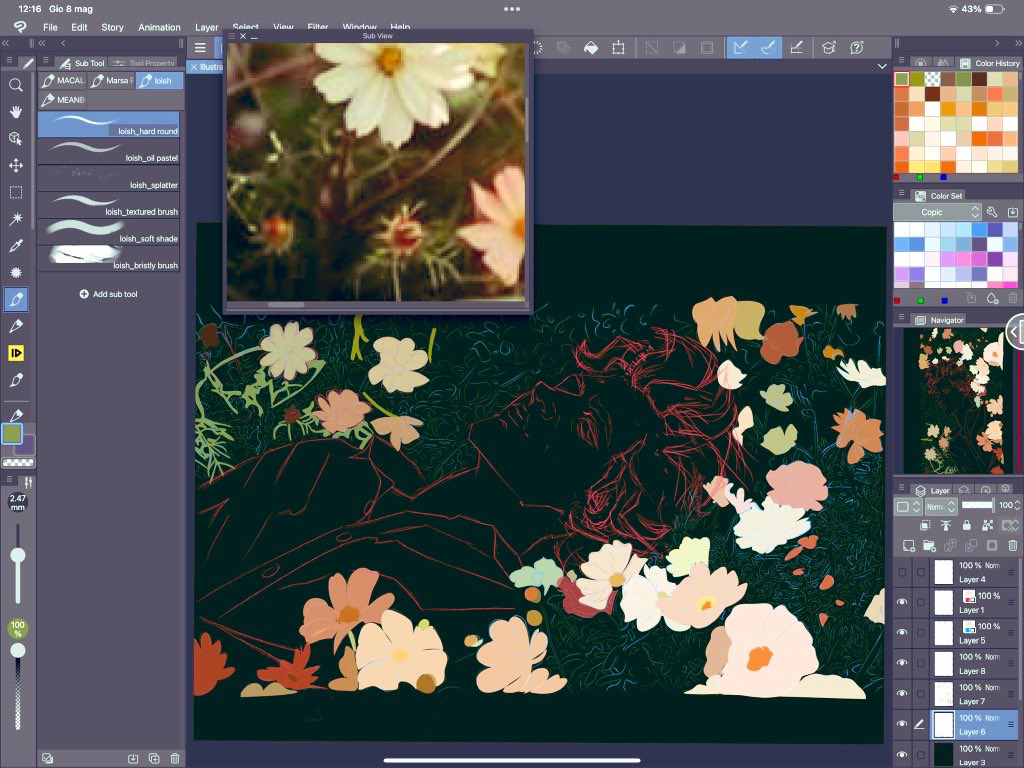Viewport: 1024px width, 768px height.
Task: Choose the Auto select magic wand tool
Action: coord(16,218)
